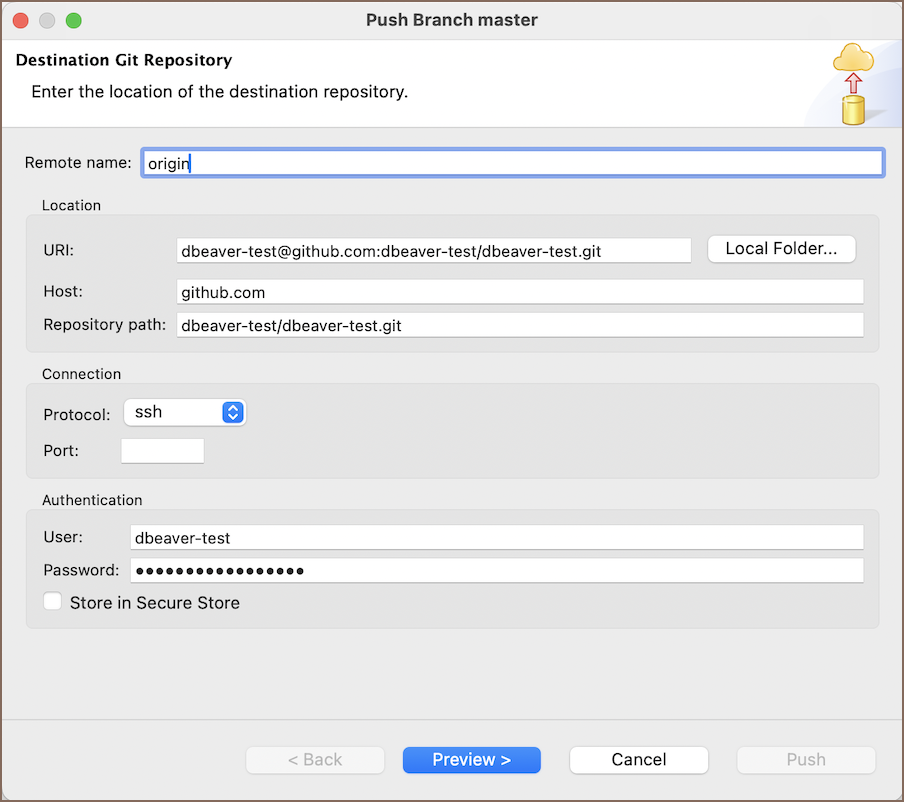Click the Preview > button
The height and width of the screenshot is (802, 904).
coord(471,760)
